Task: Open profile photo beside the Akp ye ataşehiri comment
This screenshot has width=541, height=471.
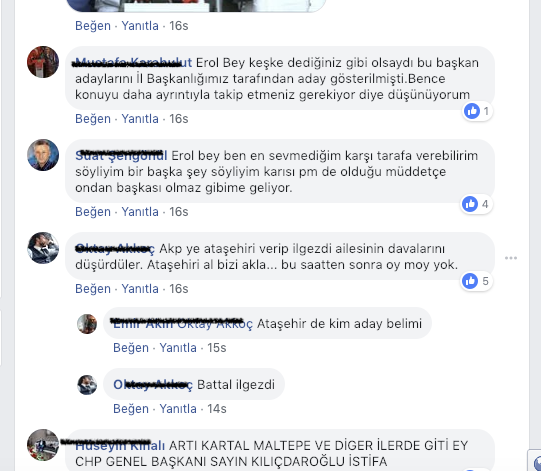Action: pyautogui.click(x=43, y=248)
